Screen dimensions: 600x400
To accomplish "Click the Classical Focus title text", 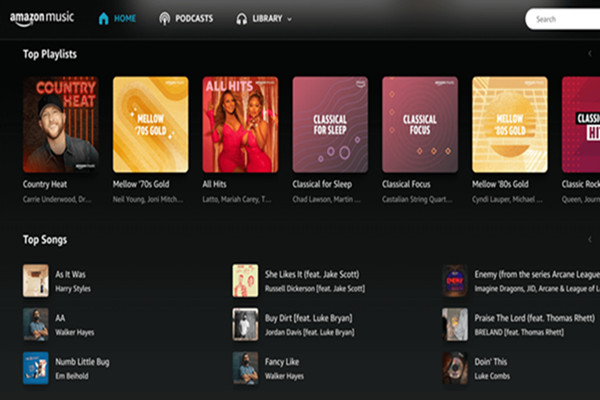I will (406, 184).
